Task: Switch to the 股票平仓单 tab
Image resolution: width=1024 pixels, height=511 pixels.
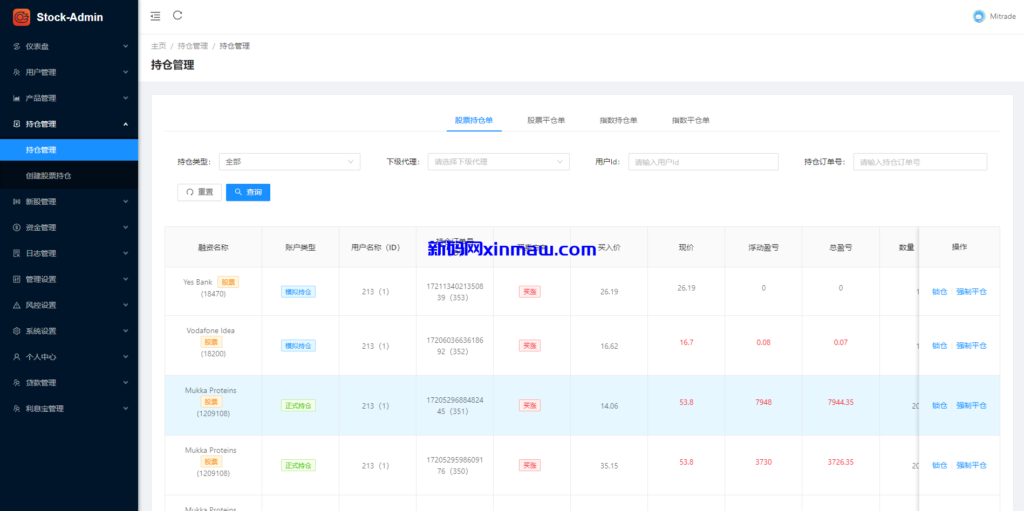Action: (546, 120)
